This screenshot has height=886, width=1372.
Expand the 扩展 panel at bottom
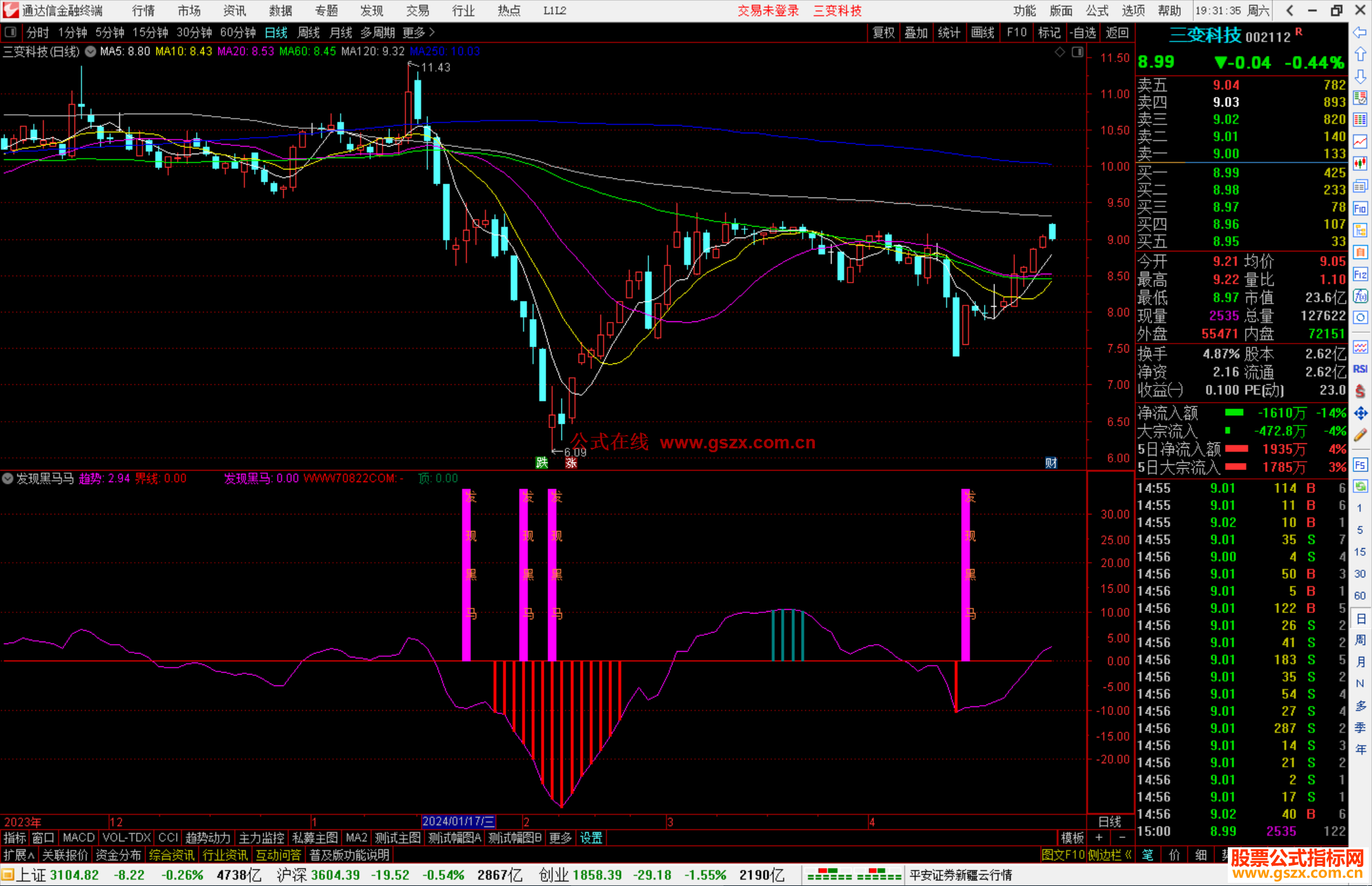[x=18, y=855]
